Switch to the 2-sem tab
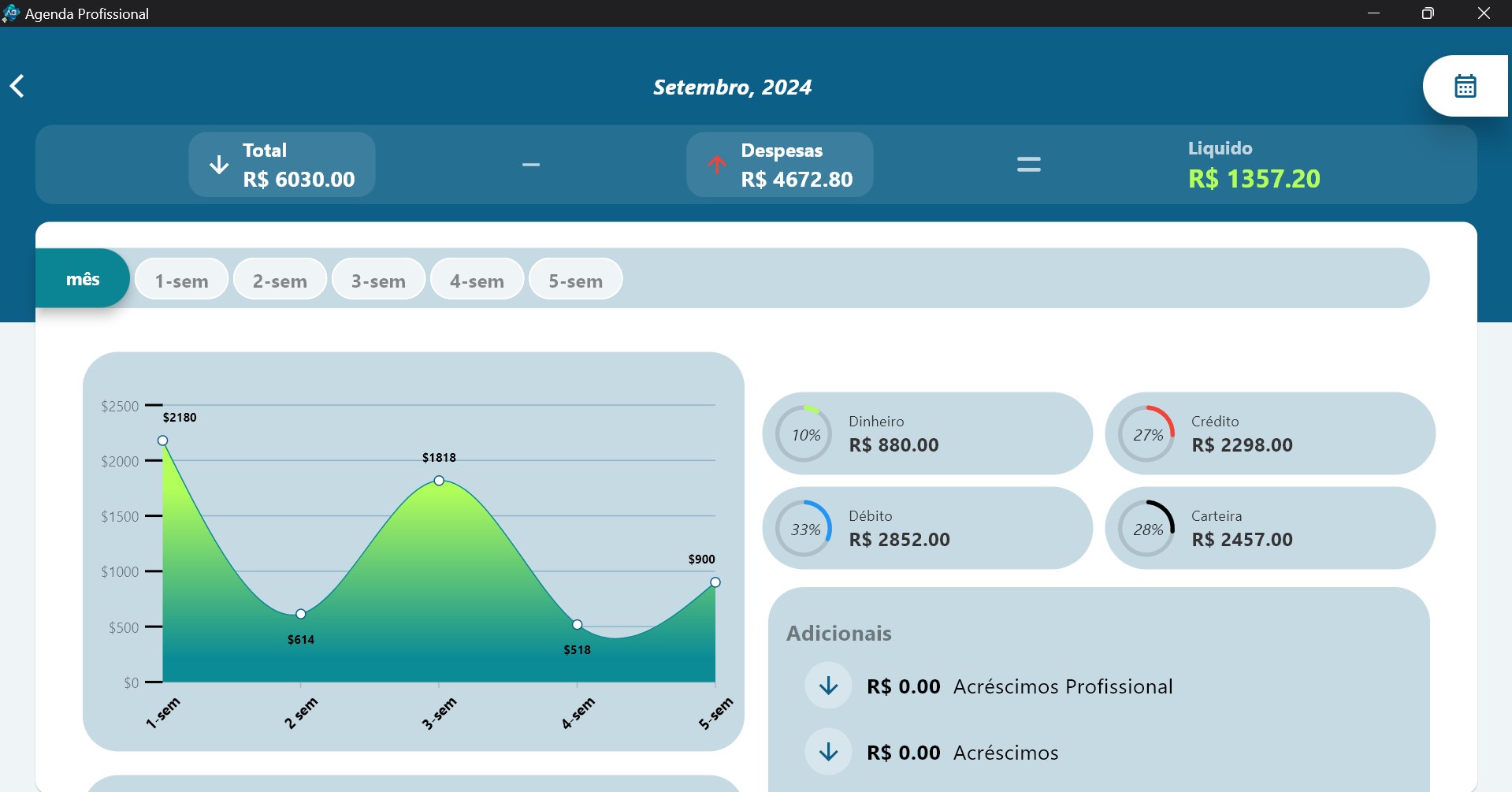The image size is (1512, 792). tap(280, 280)
